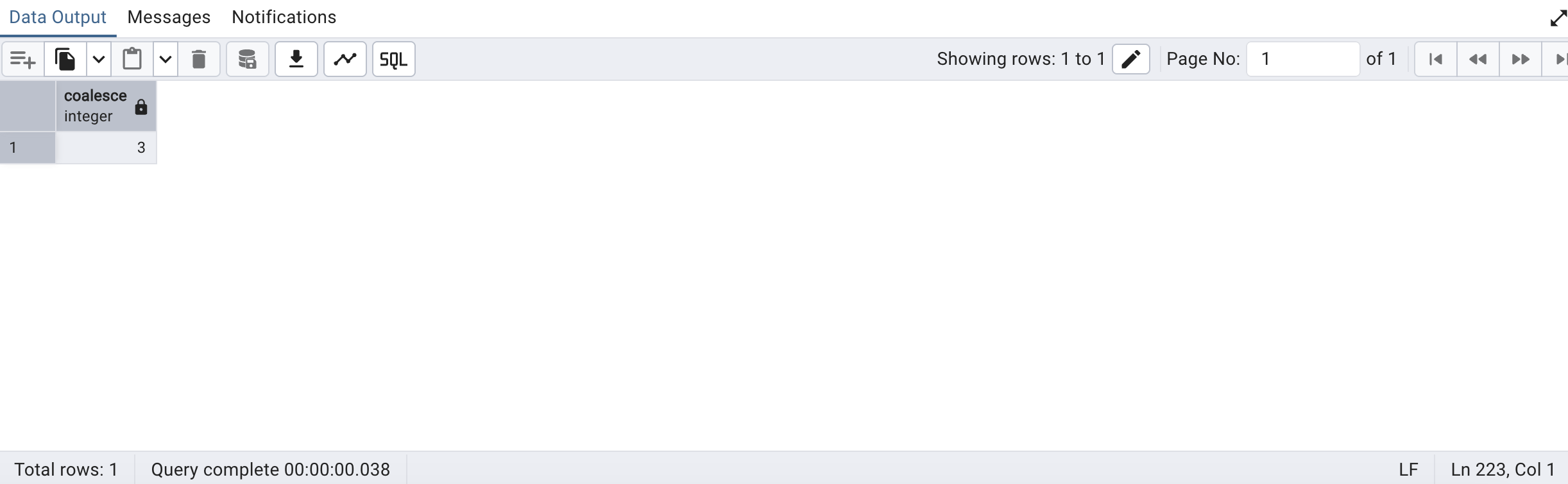The height and width of the screenshot is (484, 1568).
Task: Click the Paste clipboard icon
Action: (x=132, y=60)
